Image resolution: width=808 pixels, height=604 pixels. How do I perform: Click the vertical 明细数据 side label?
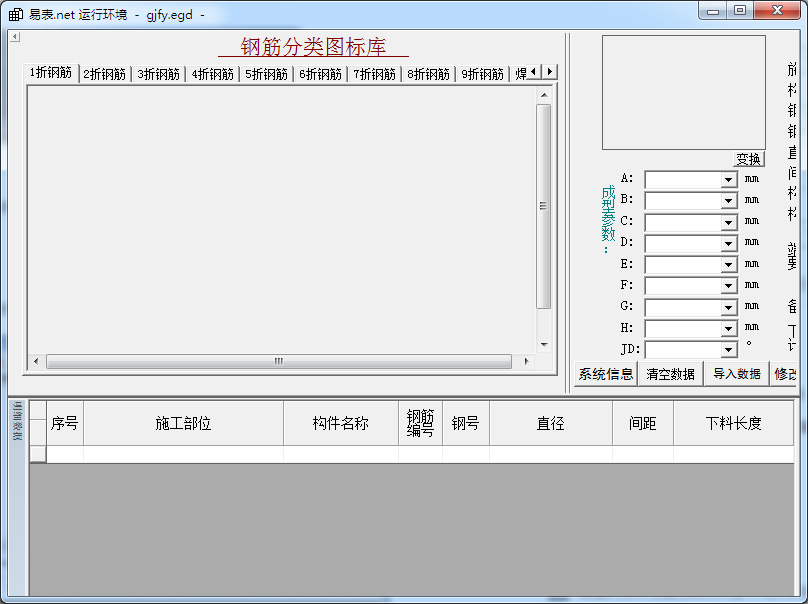(17, 421)
